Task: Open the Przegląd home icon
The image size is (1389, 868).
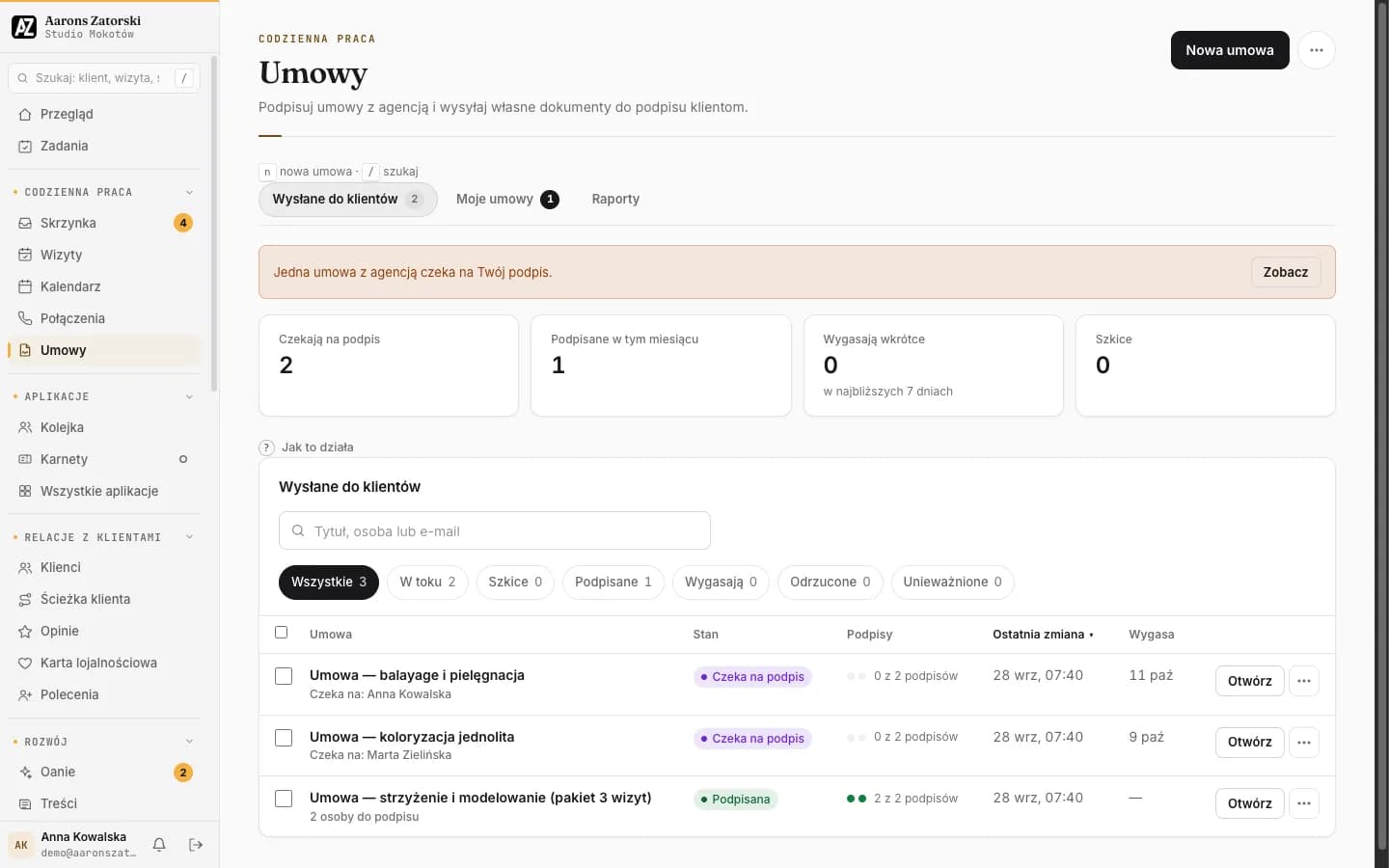Action: tap(25, 114)
